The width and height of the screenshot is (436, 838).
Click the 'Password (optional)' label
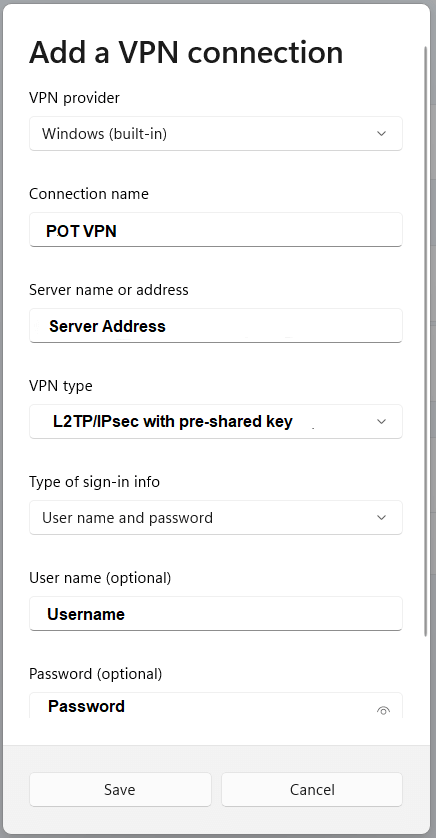(x=96, y=674)
